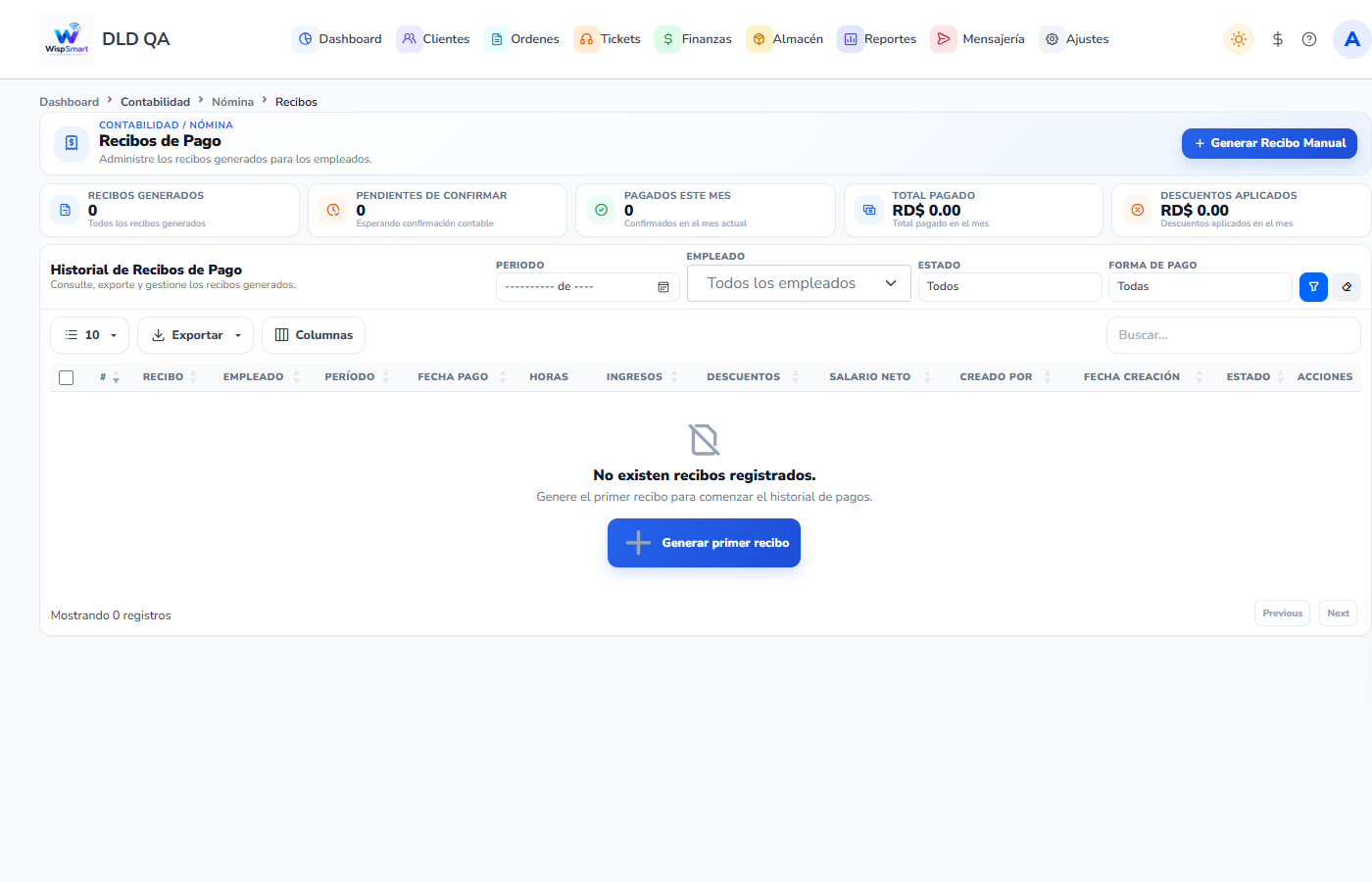The height and width of the screenshot is (882, 1372).
Task: Click the Descuentos Aplicados card icon
Action: pyautogui.click(x=1138, y=210)
